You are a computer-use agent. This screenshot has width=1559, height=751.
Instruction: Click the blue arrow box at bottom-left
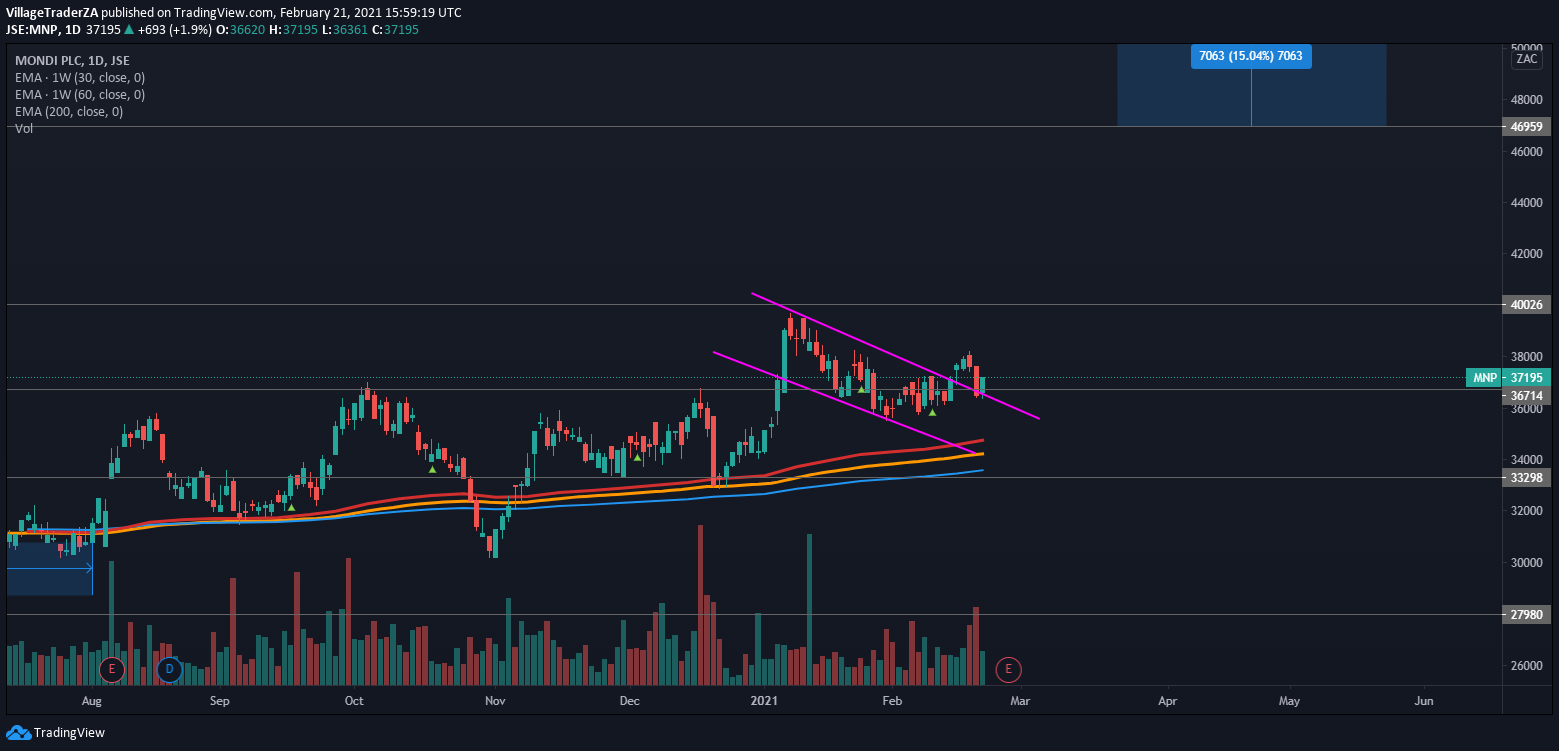click(49, 568)
